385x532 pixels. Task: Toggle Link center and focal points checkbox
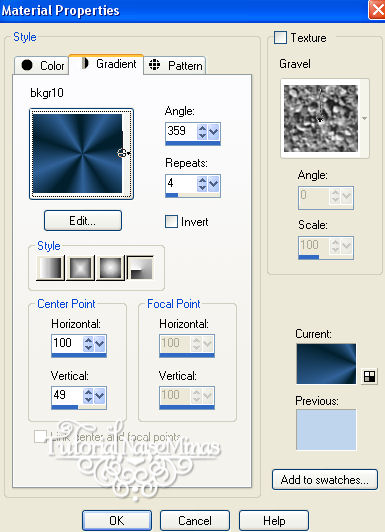click(x=40, y=436)
